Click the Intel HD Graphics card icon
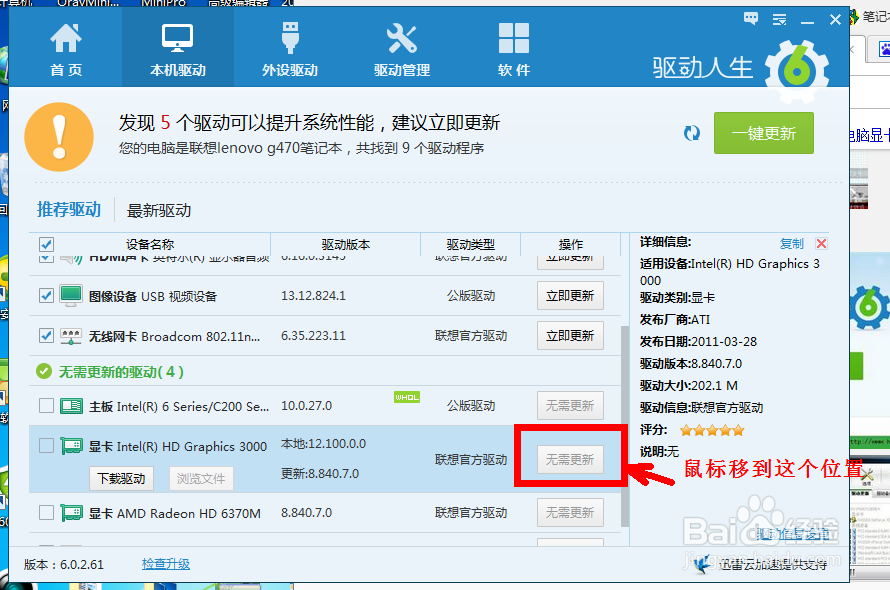 [71, 446]
